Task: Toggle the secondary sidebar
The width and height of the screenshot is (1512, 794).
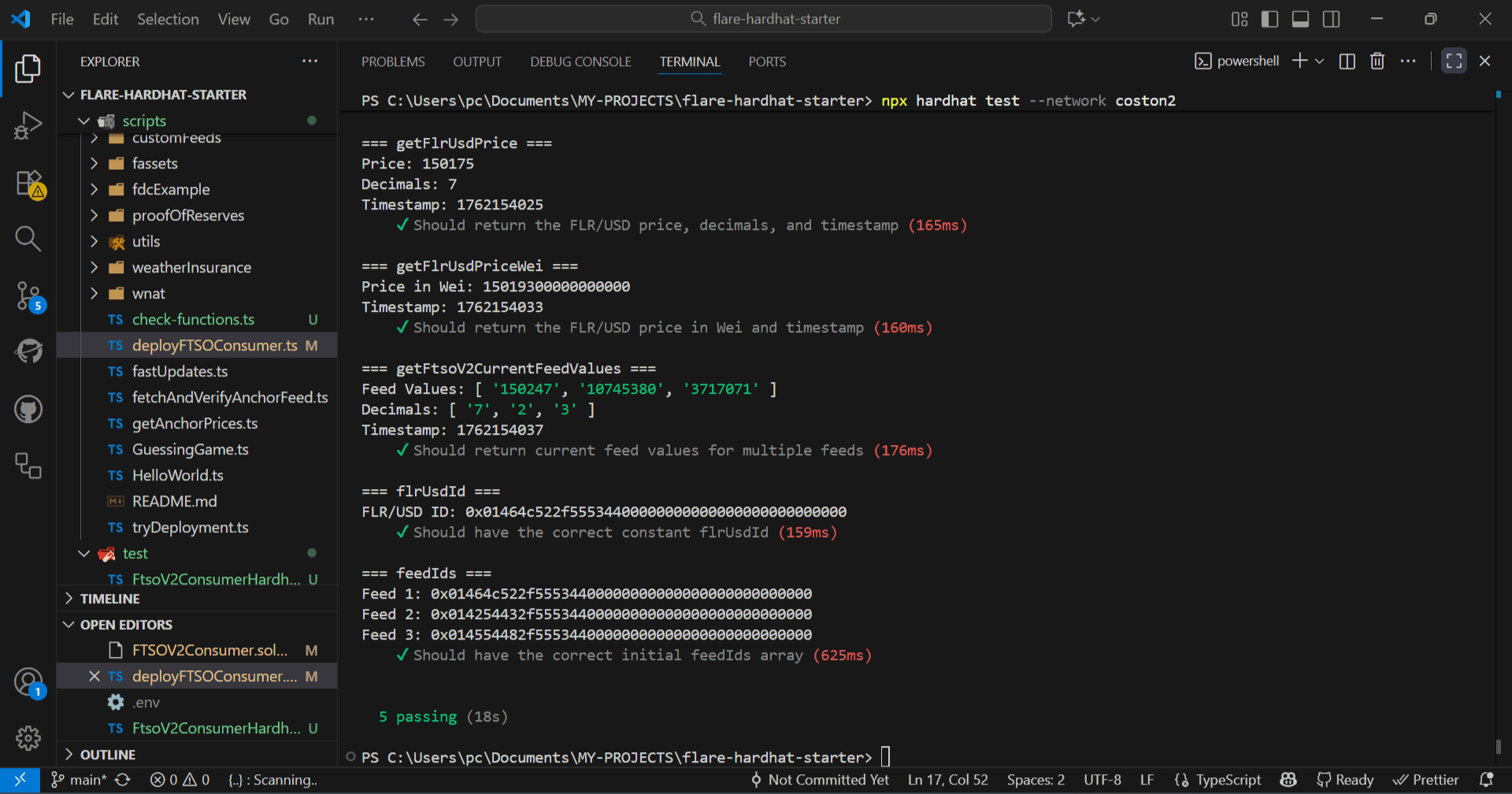Action: click(1332, 19)
